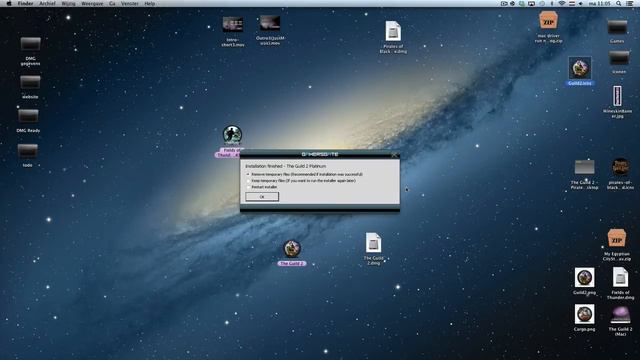Select the first movie file thumbnail
Viewport: 640px width, 360px height.
click(x=233, y=25)
